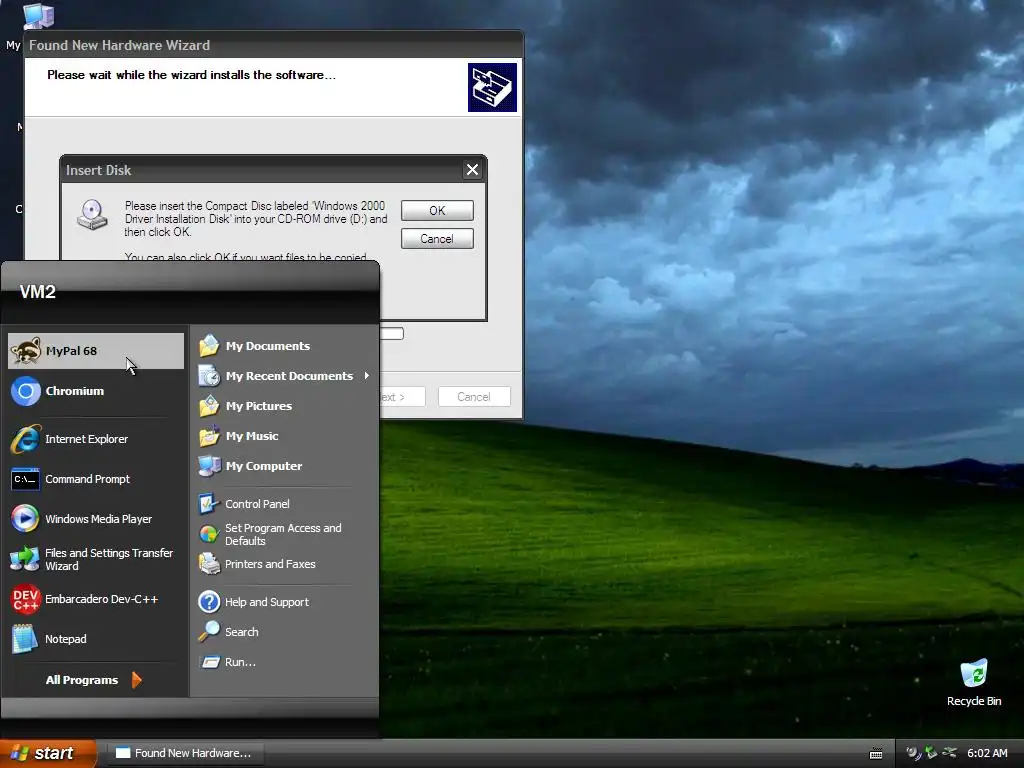
Task: Select the Notepad menu entry text
Action: point(65,639)
